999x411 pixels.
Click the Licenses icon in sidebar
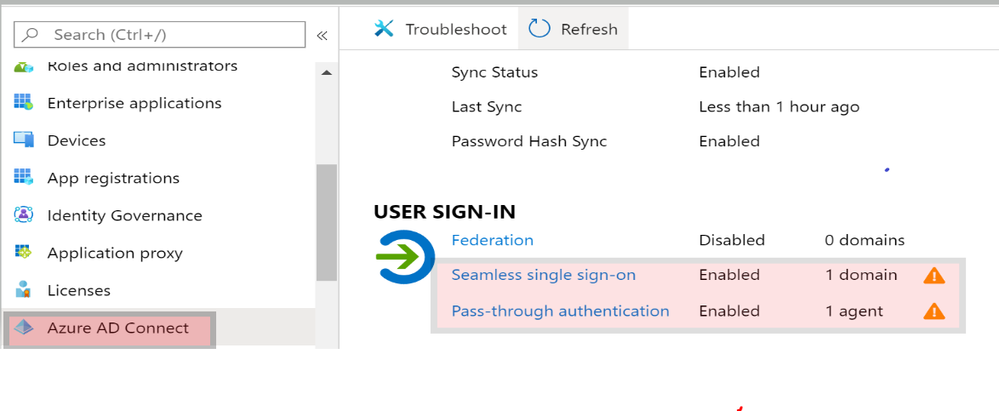[x=23, y=290]
